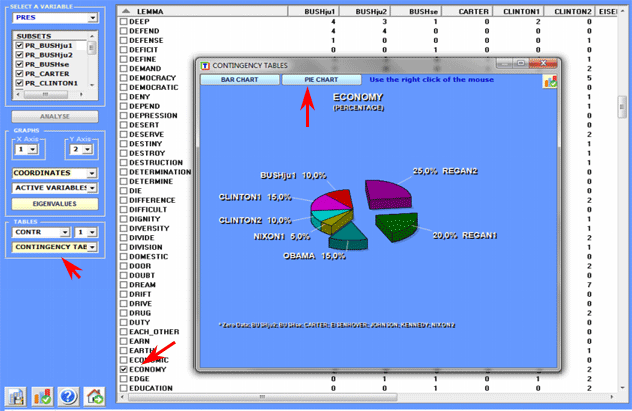
Task: Open the help question mark icon
Action: pos(68,396)
